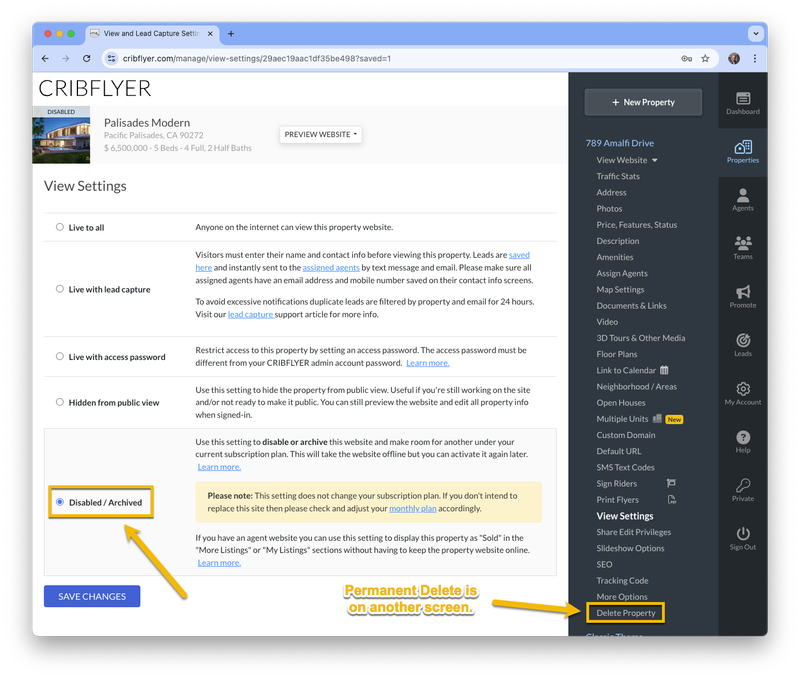Select Live with lead capture option
The height and width of the screenshot is (679, 800).
click(60, 289)
